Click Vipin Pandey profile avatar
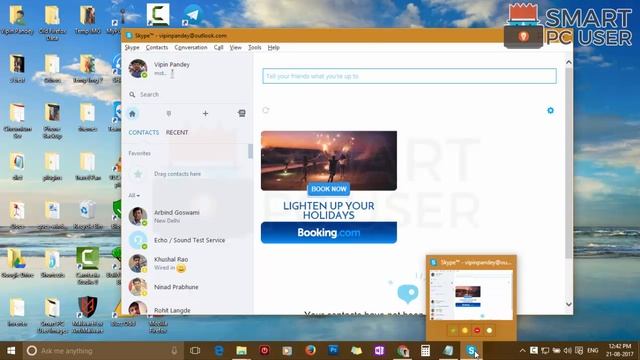This screenshot has width=640, height=360. tap(138, 68)
